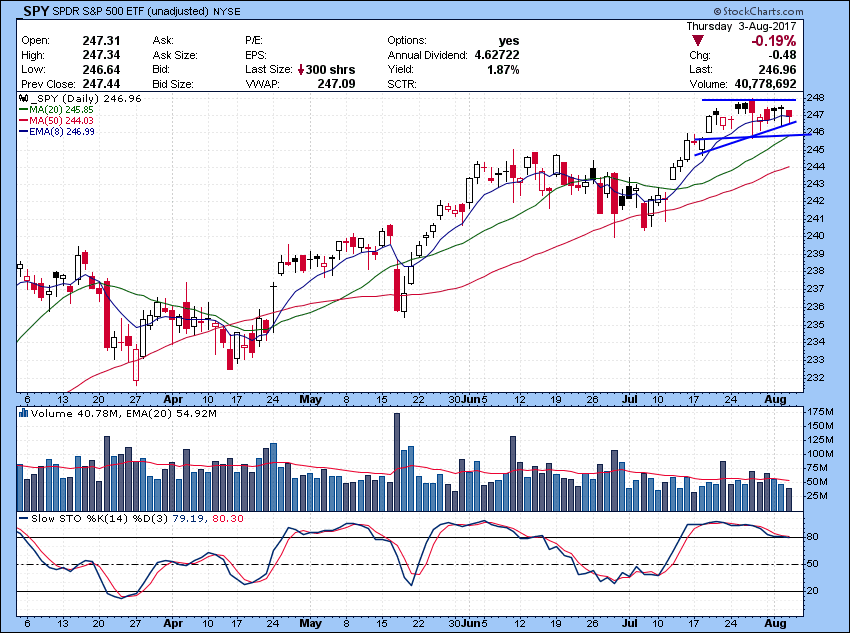Select the SPY ticker symbol in header
850x633 pixels.
(x=36, y=11)
